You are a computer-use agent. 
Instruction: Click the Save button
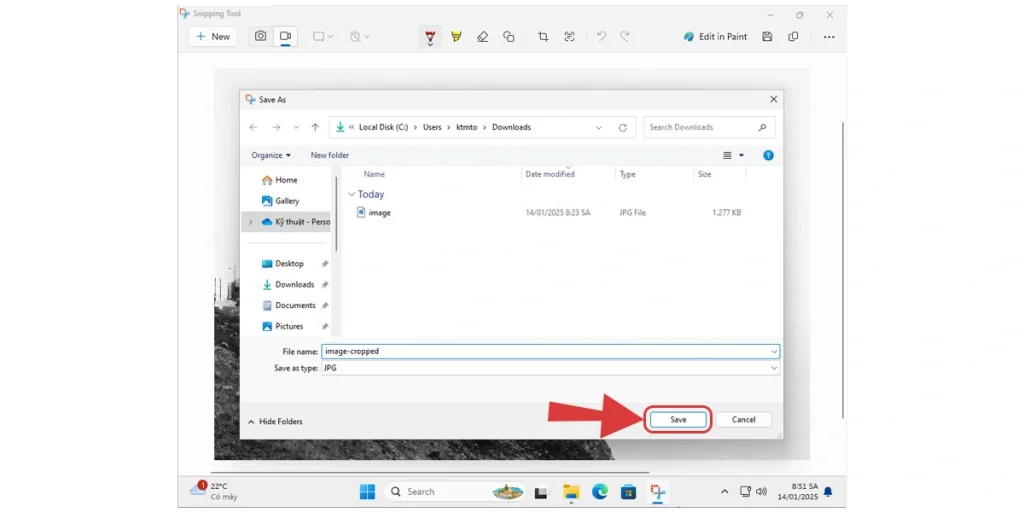[x=678, y=420]
